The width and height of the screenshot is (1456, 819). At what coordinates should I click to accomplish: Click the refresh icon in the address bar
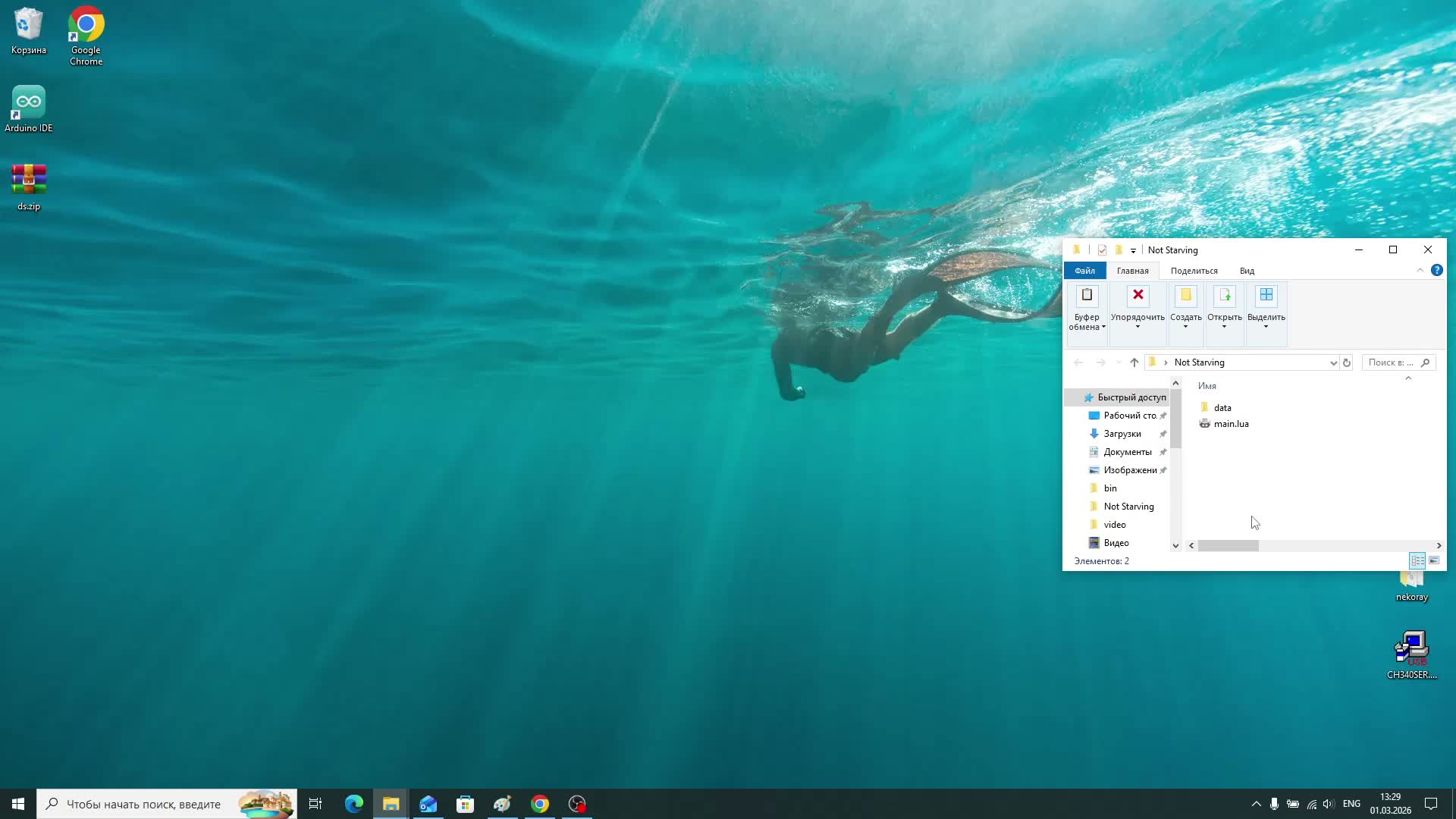click(x=1347, y=362)
